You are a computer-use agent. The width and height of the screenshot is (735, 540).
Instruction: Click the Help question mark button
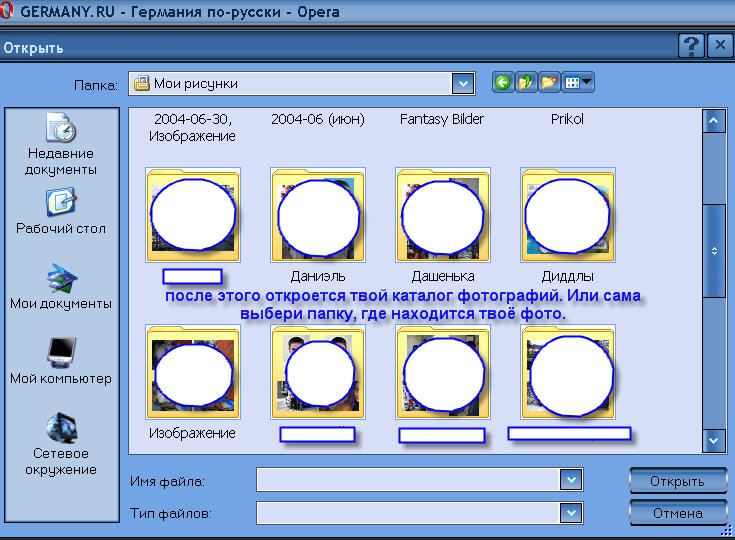[x=691, y=46]
